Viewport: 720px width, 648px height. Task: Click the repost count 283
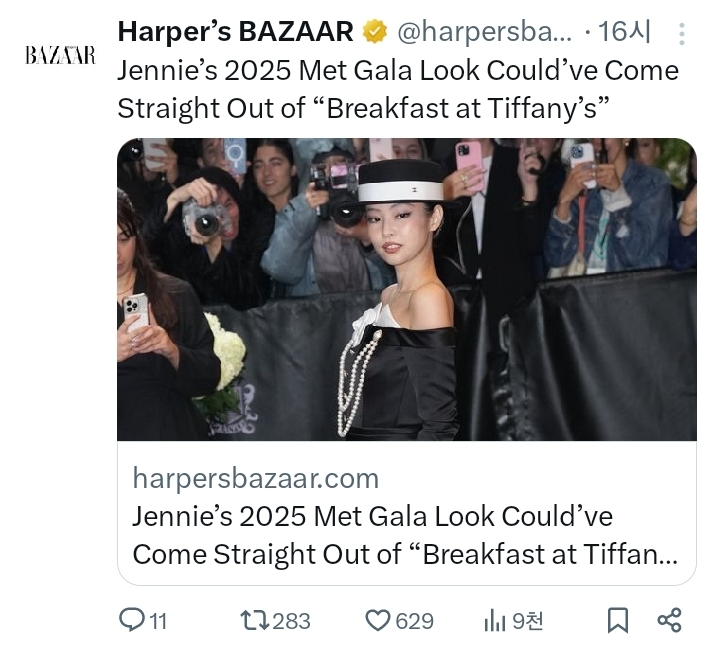point(292,622)
